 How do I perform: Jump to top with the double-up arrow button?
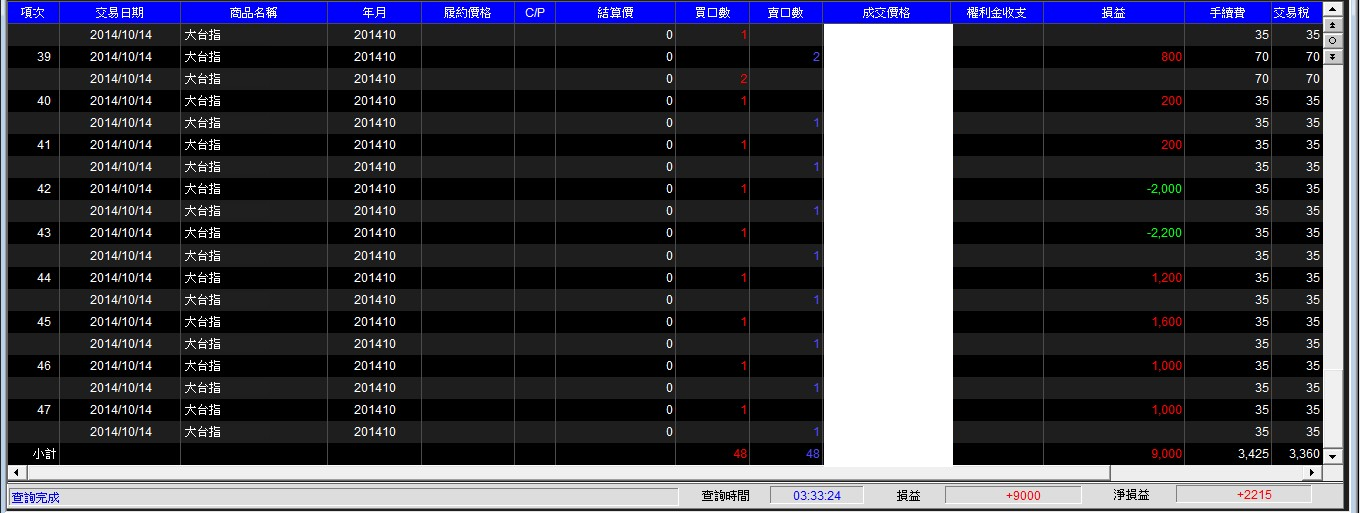(x=1331, y=25)
